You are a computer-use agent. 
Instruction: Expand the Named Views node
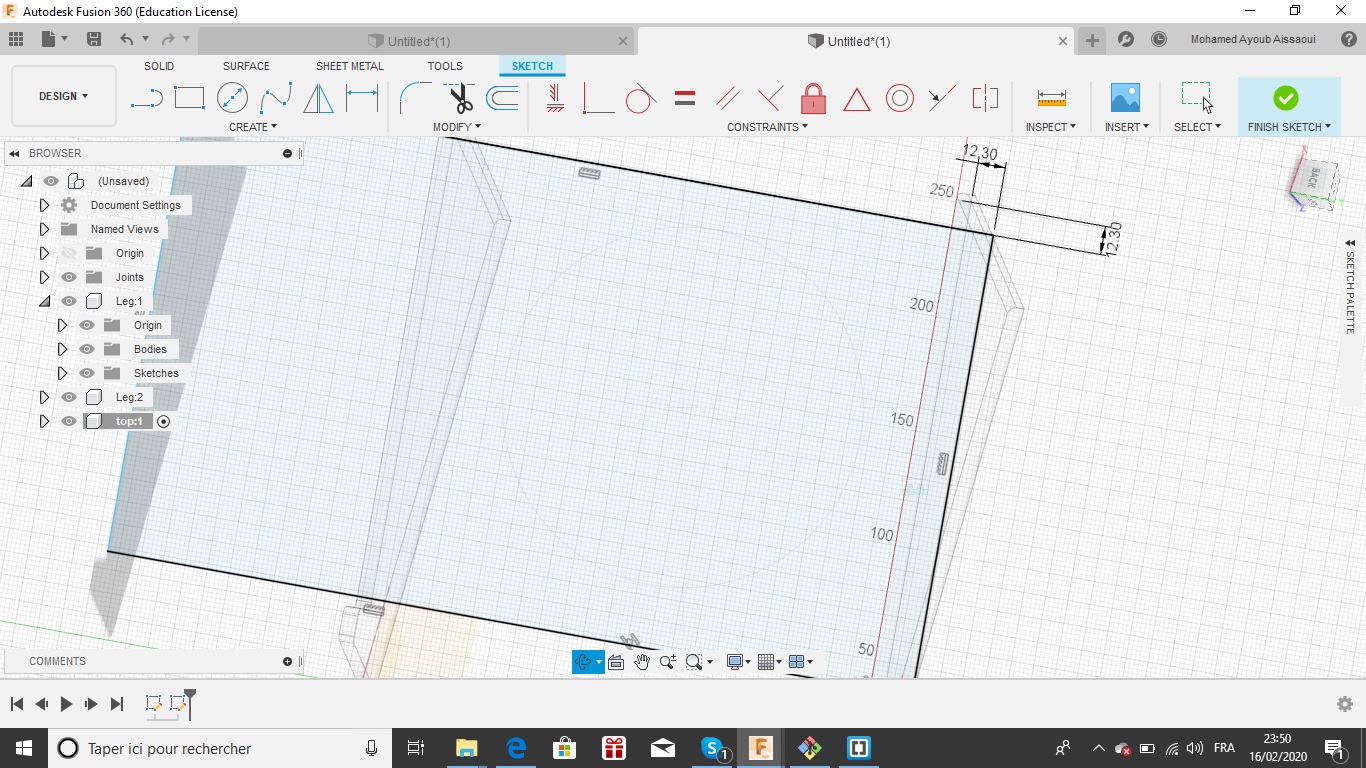tap(44, 229)
